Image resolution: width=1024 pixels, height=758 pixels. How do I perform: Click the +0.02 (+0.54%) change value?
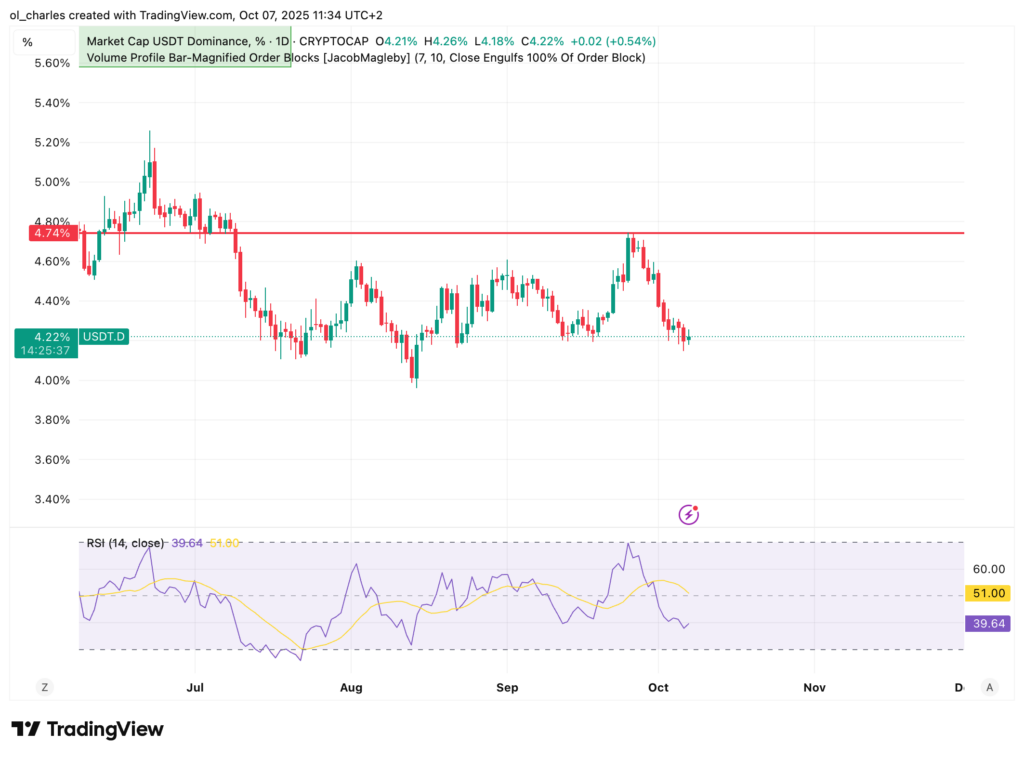point(612,42)
